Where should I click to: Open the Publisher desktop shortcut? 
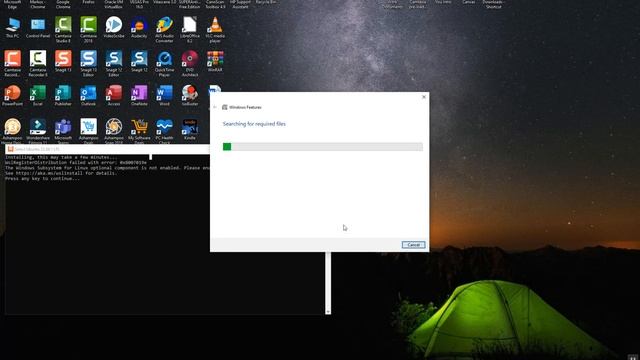[x=63, y=96]
